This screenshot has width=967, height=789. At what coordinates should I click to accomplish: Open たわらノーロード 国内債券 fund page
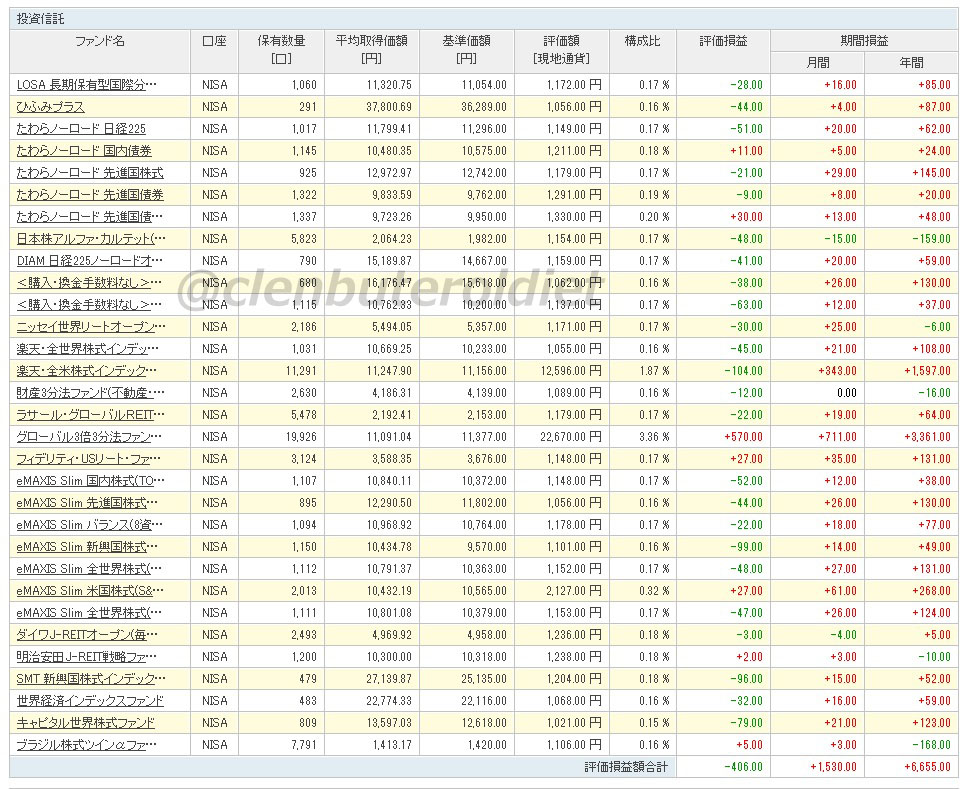point(84,151)
